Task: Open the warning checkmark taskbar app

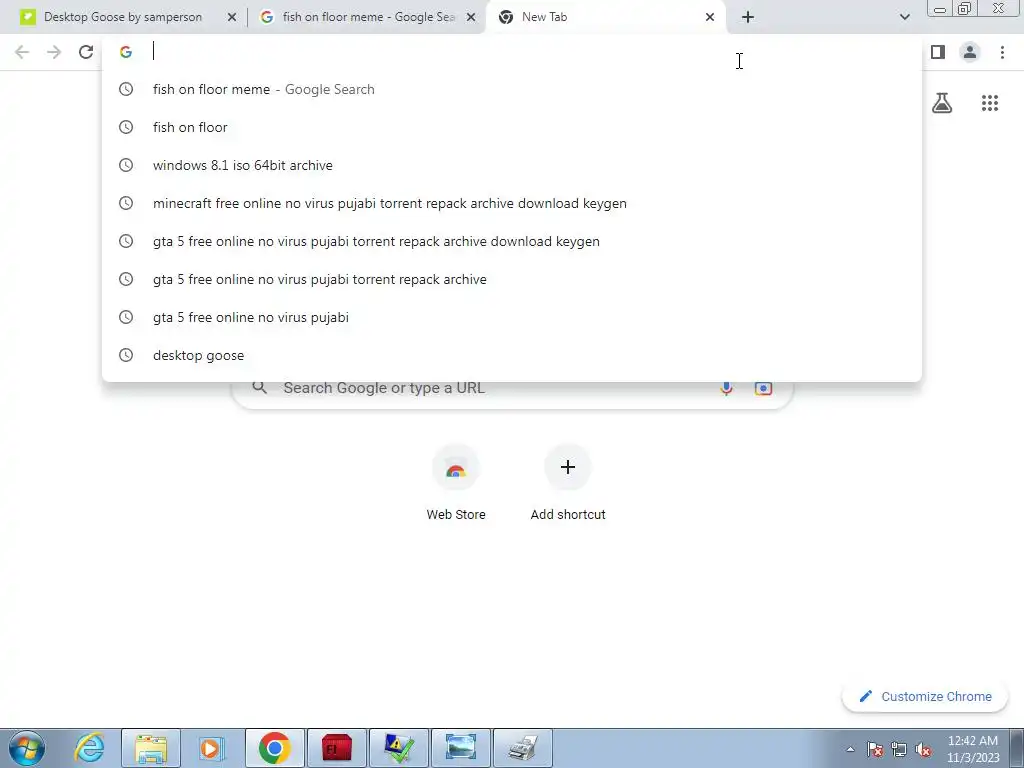Action: (x=398, y=748)
